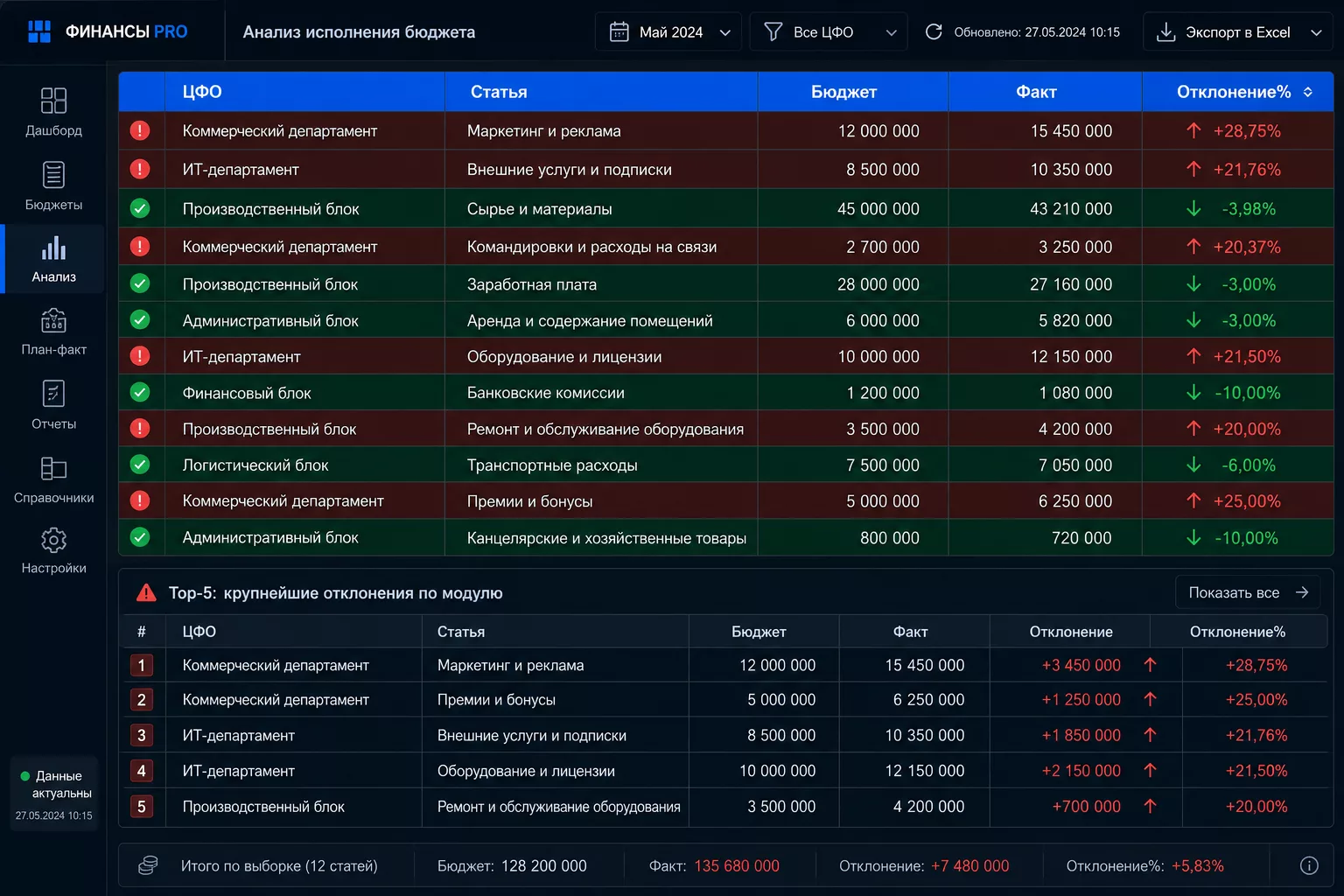Open the Дашборд sidebar icon

[x=53, y=101]
